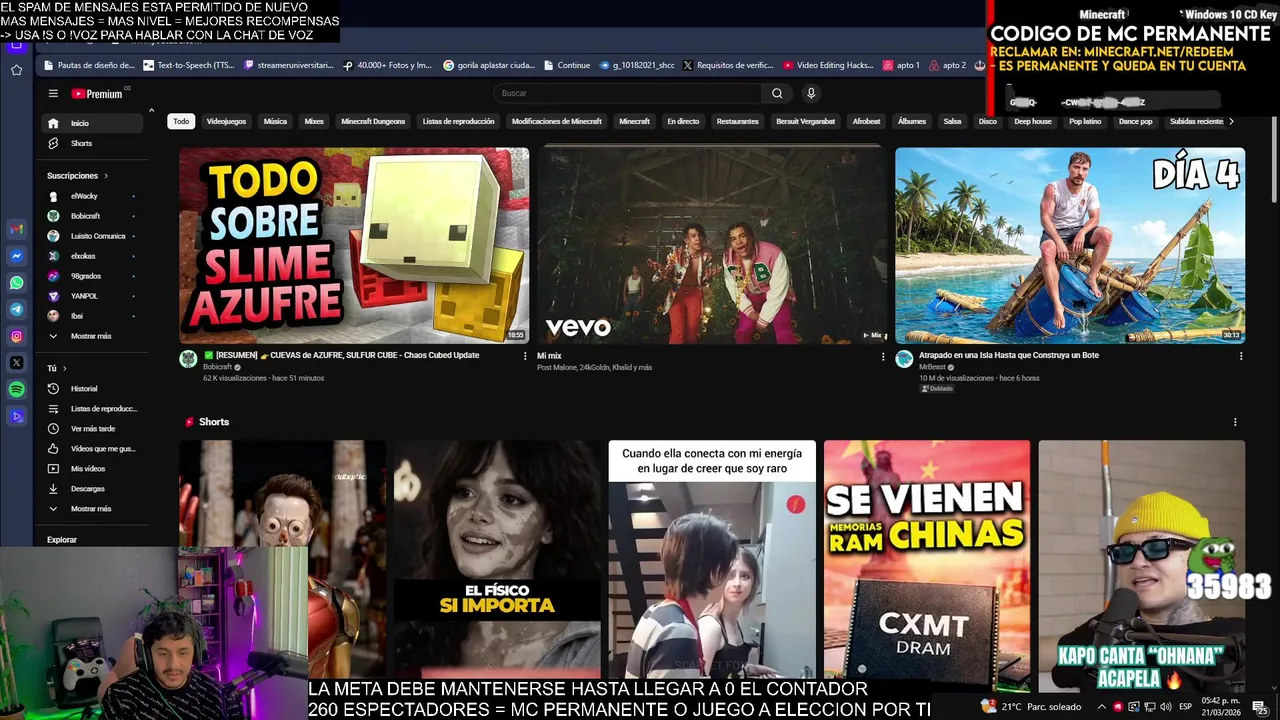Open Mis vídeos in sidebar
The image size is (1280, 720).
[x=92, y=468]
